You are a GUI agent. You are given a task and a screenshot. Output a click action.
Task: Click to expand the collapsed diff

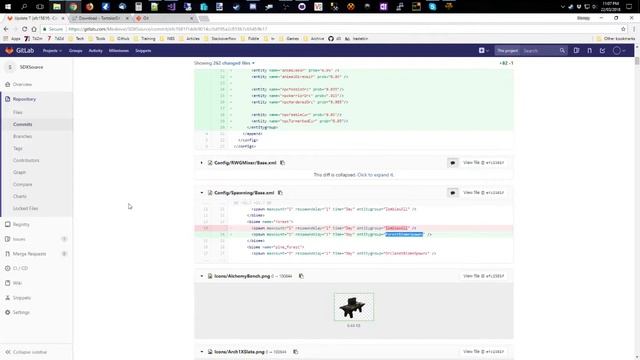coord(376,175)
